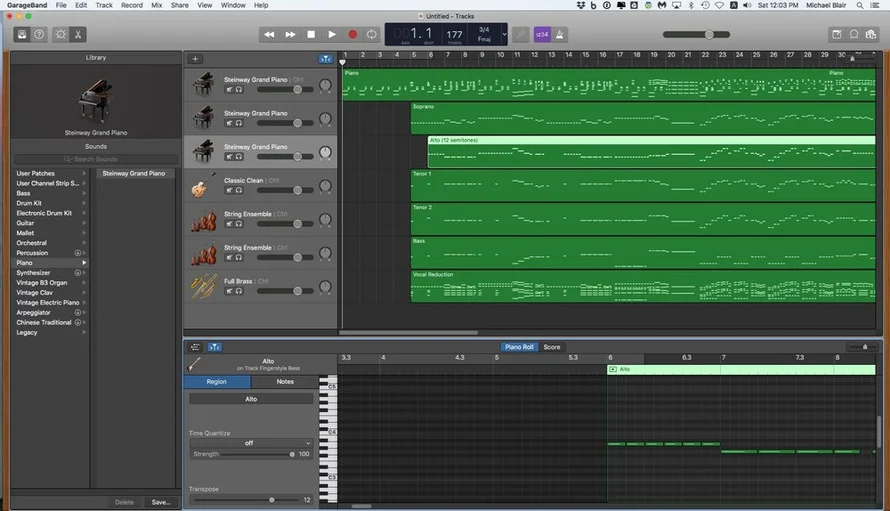Open the File menu

click(x=61, y=5)
